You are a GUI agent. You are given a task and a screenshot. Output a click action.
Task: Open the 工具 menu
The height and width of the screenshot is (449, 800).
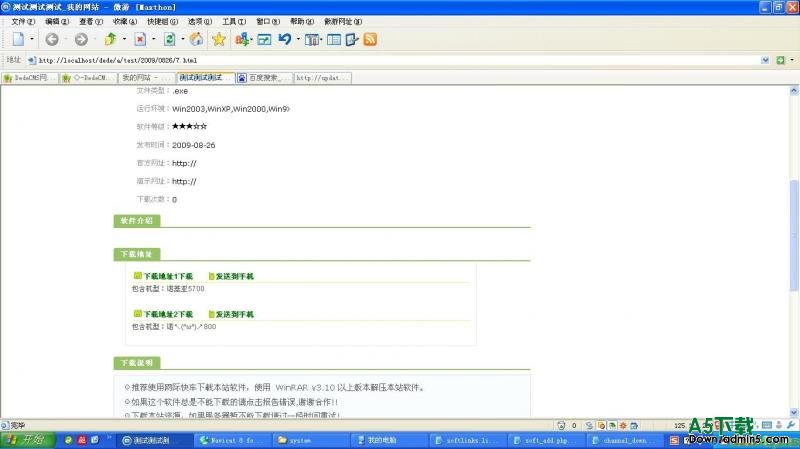pyautogui.click(x=234, y=21)
